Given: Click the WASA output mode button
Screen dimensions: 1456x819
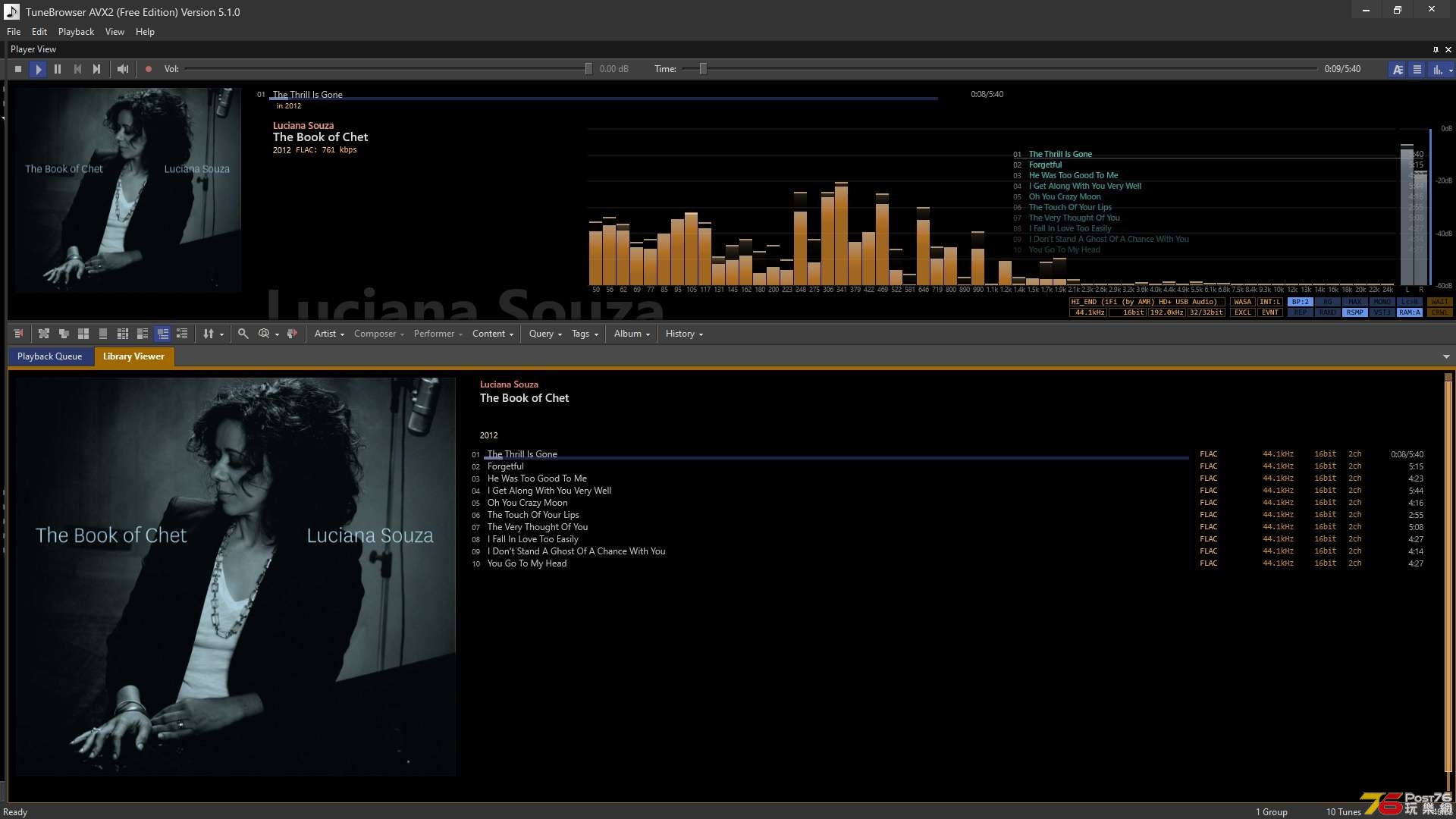Looking at the screenshot, I should point(1243,302).
